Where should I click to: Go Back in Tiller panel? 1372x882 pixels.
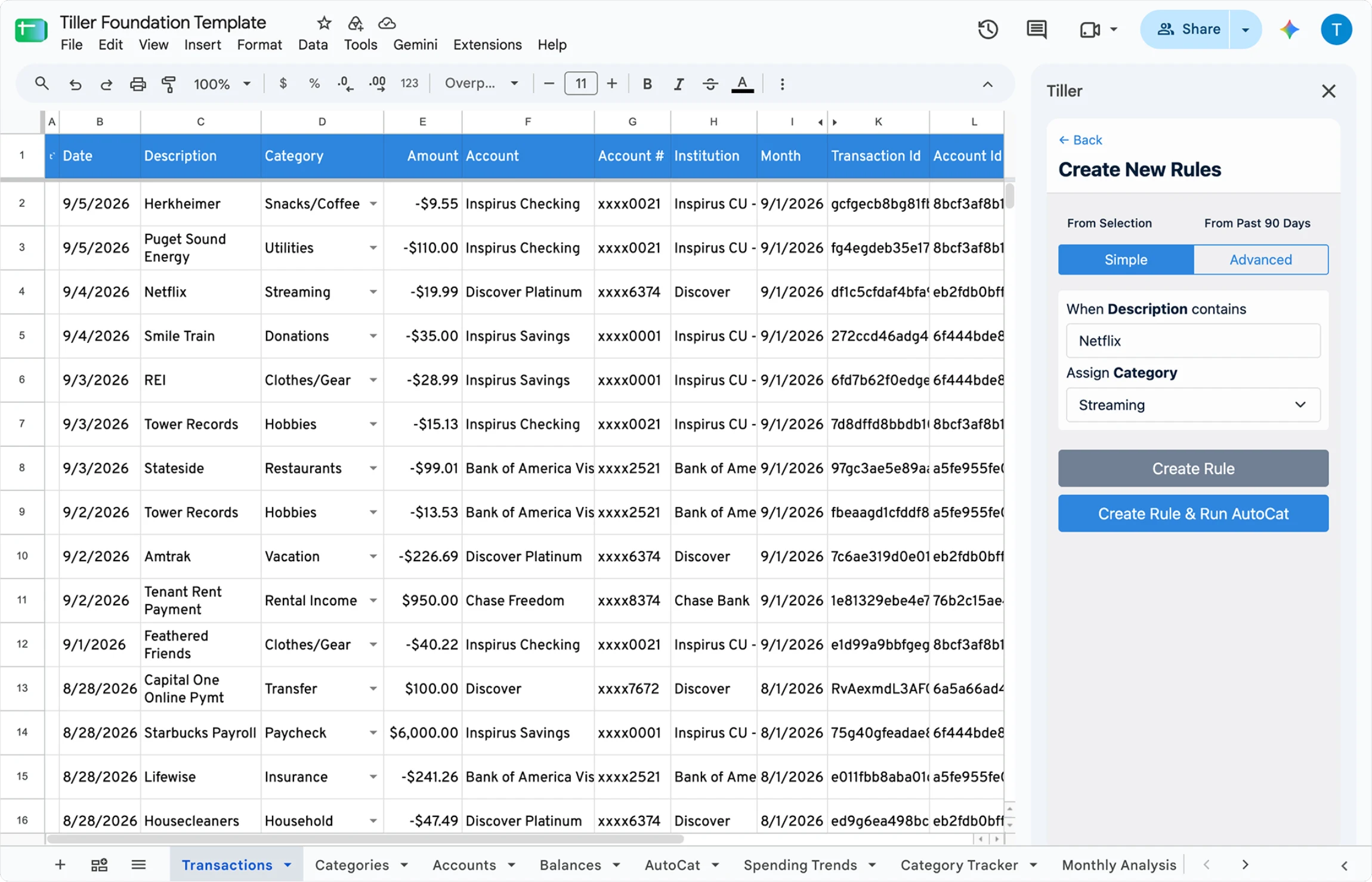coord(1080,140)
